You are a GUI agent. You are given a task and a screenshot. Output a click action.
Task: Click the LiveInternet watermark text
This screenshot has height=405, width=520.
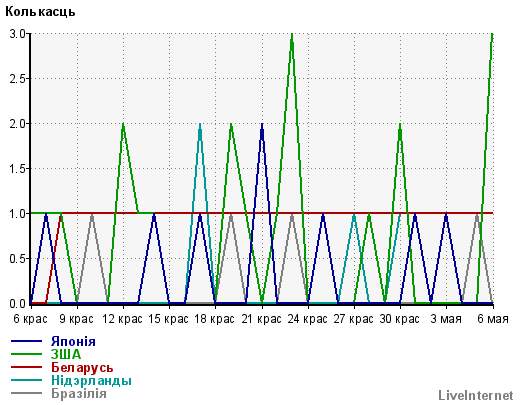tap(476, 395)
